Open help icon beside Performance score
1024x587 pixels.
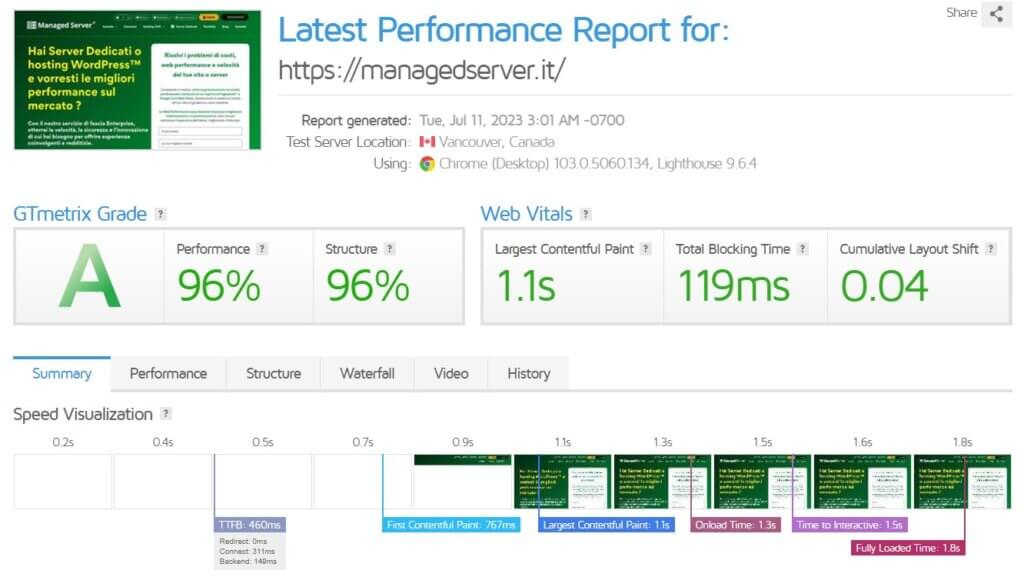click(x=262, y=249)
